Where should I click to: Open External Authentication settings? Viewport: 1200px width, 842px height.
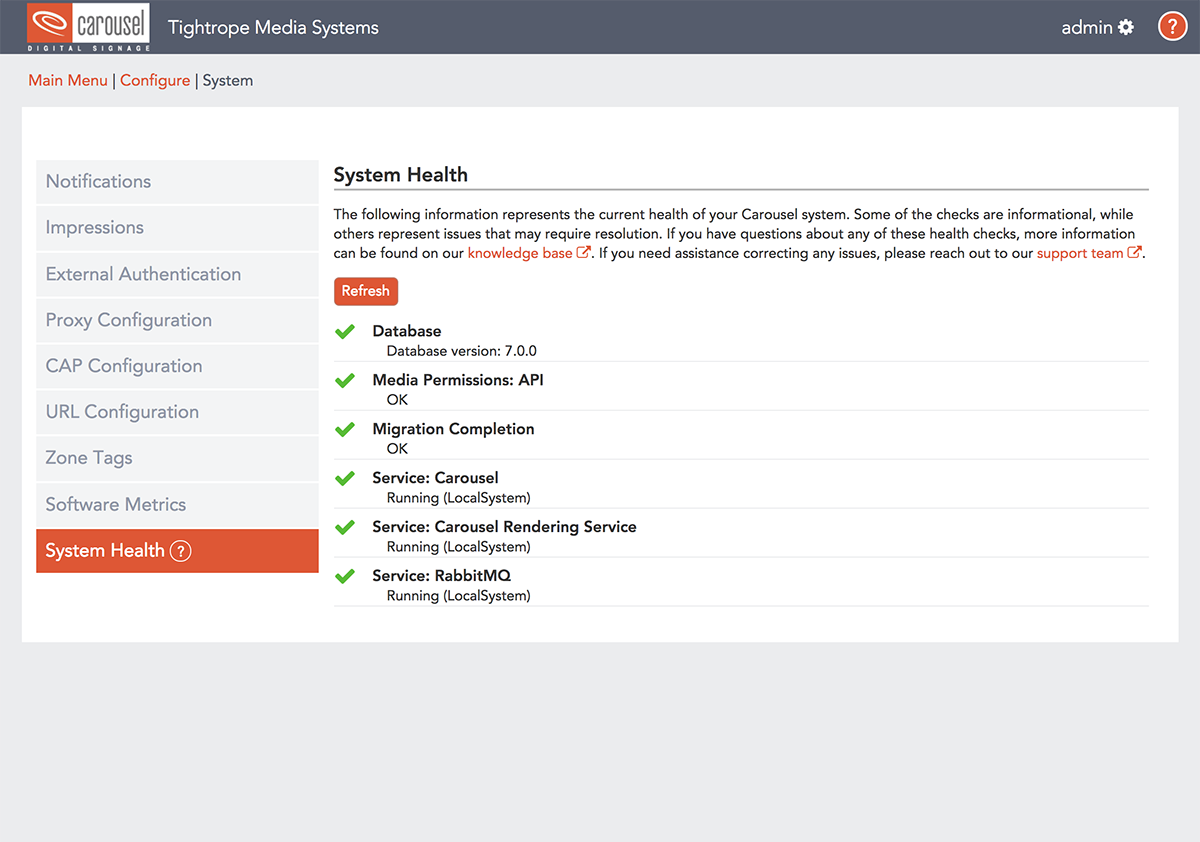(143, 274)
